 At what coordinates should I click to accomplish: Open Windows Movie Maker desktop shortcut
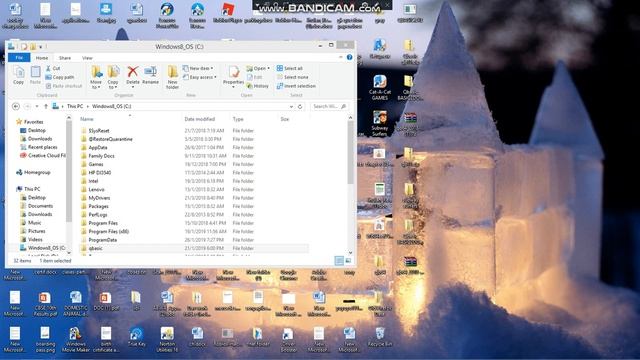tap(75, 340)
